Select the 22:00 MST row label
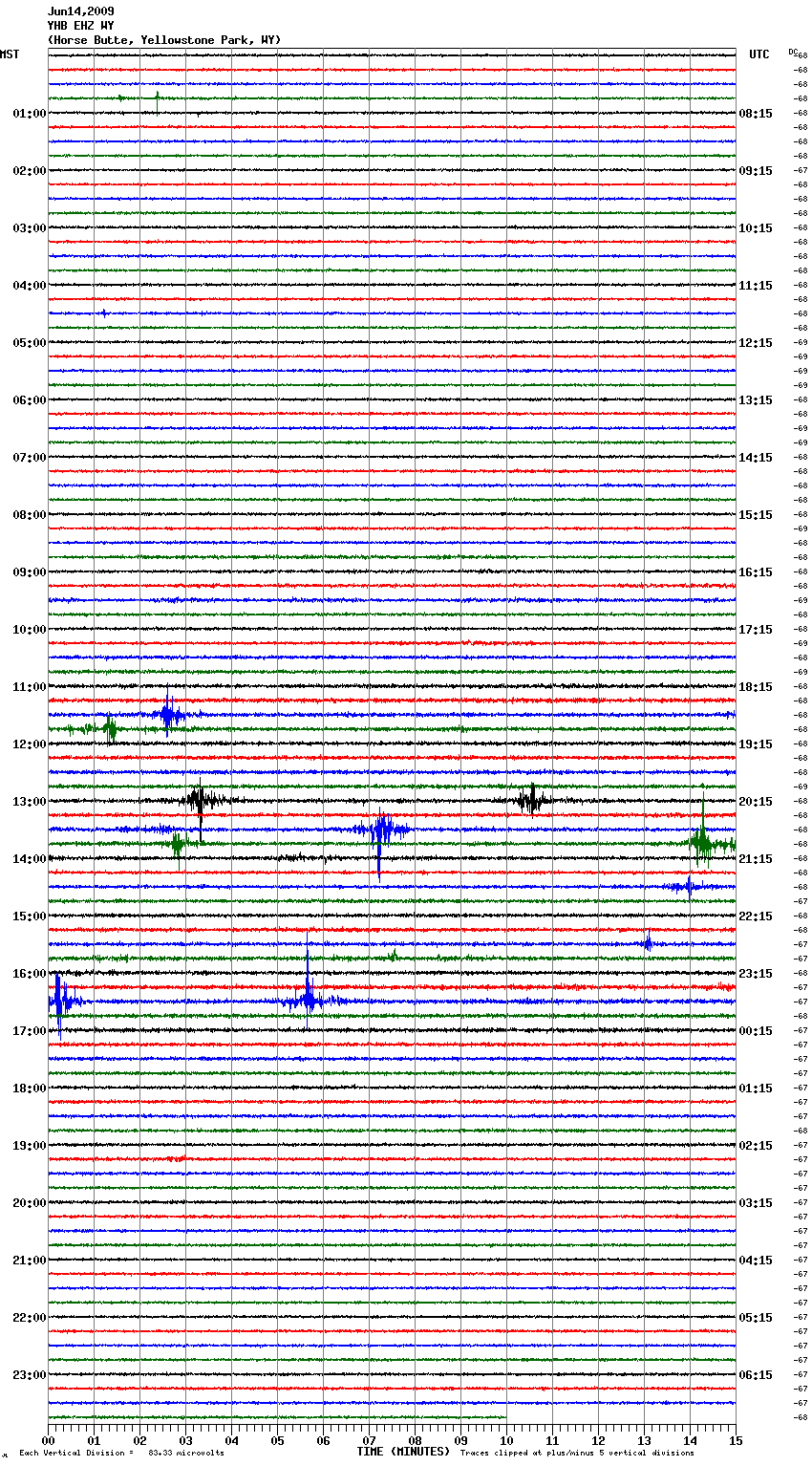Screen dimensions: 812x1466 point(30,1318)
